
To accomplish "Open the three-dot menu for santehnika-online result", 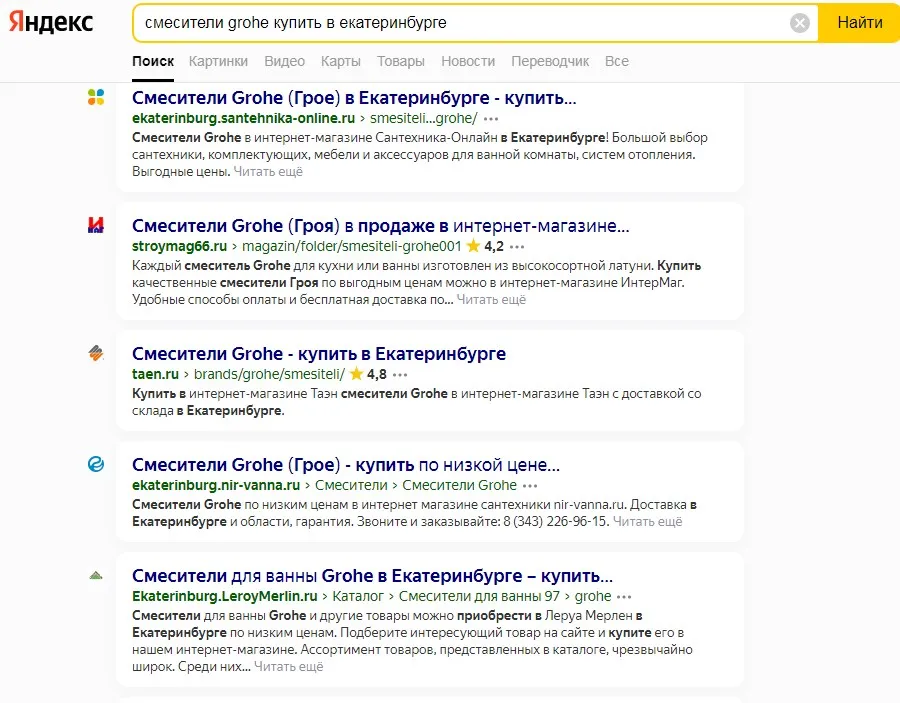I will pos(491,119).
